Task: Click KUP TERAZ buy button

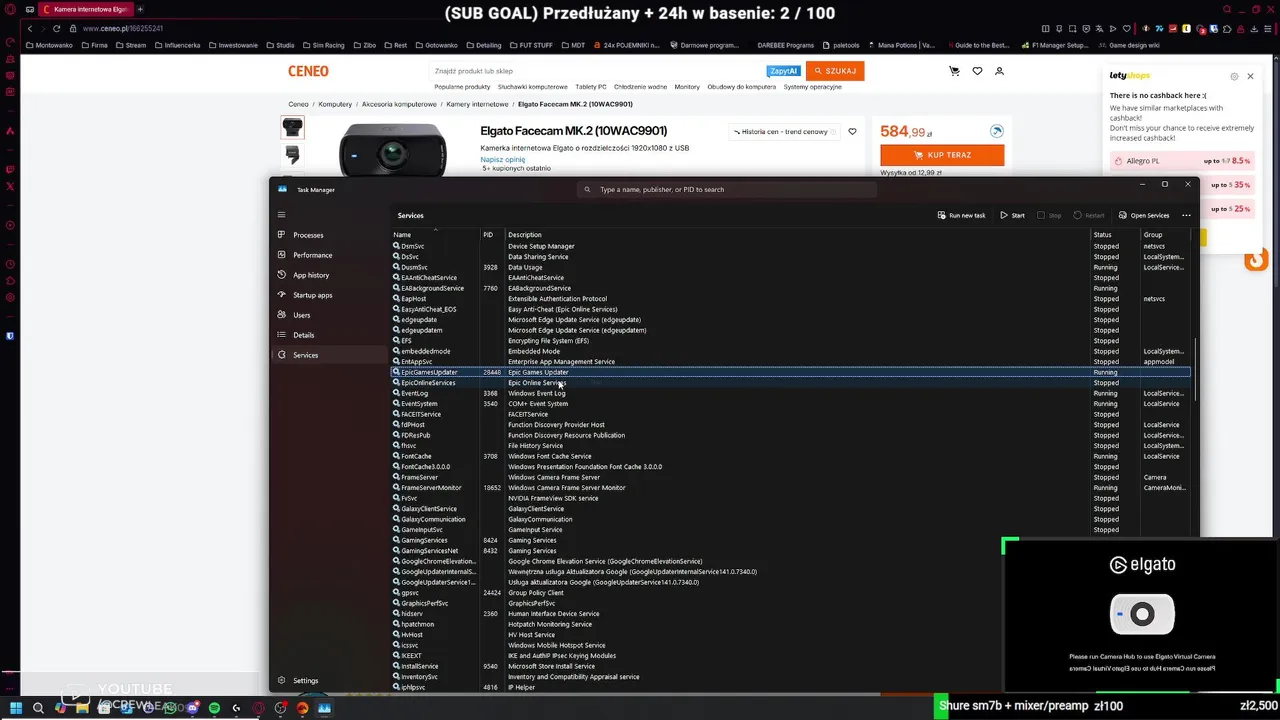Action: [942, 155]
